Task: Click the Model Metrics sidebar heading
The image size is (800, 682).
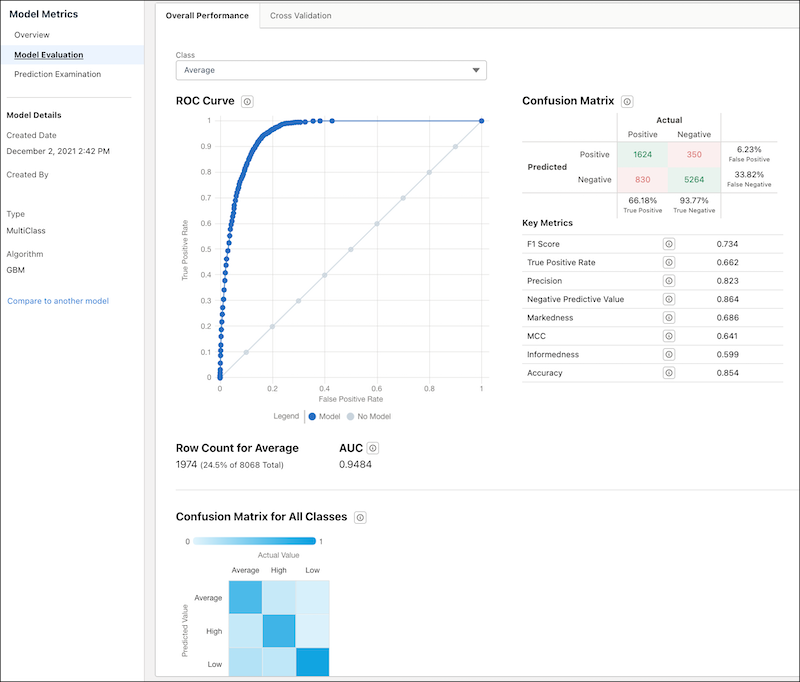Action: [x=43, y=14]
